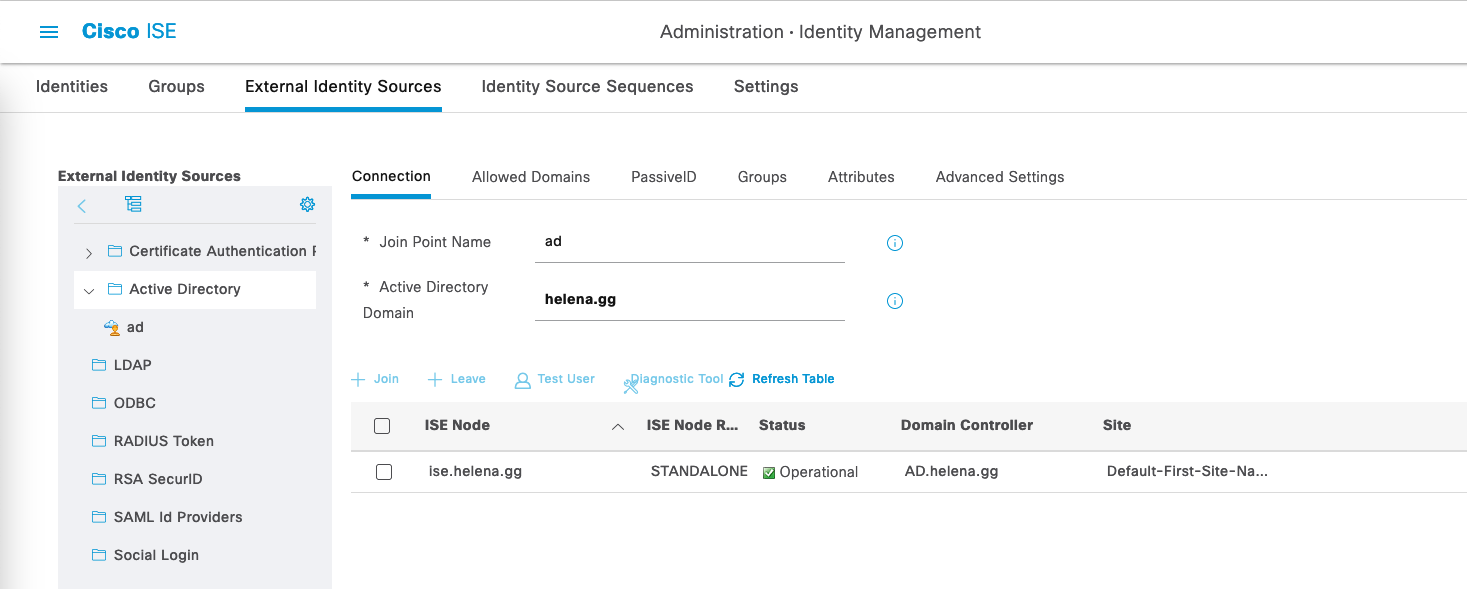The width and height of the screenshot is (1467, 589).
Task: Click the back arrow in sidebar panel
Action: (82, 205)
